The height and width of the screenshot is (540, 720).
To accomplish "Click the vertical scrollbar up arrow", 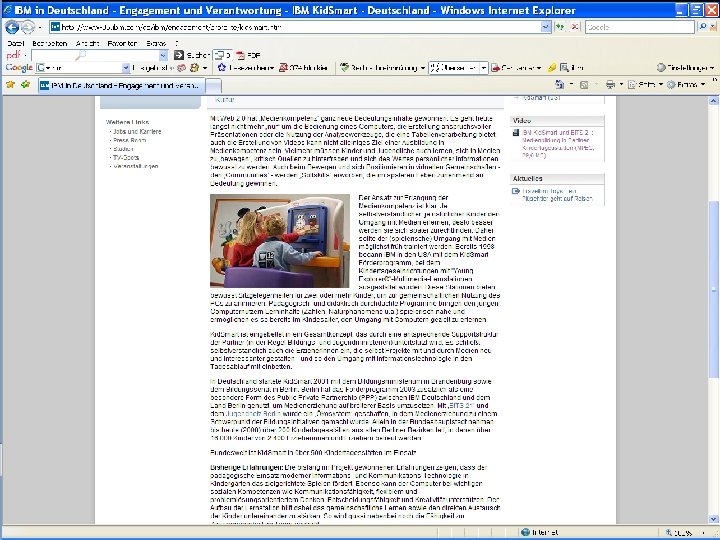I will (x=714, y=101).
